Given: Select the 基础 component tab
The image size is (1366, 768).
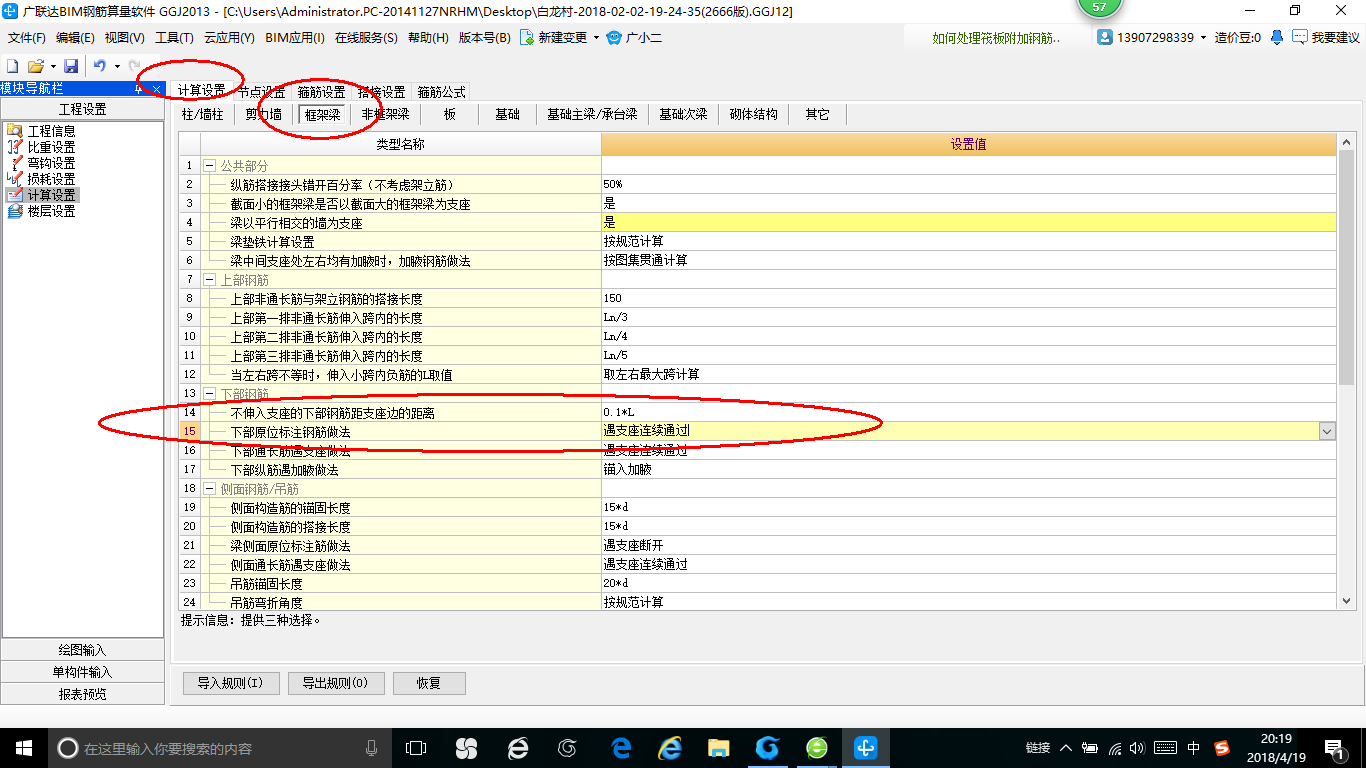Looking at the screenshot, I should pyautogui.click(x=507, y=114).
